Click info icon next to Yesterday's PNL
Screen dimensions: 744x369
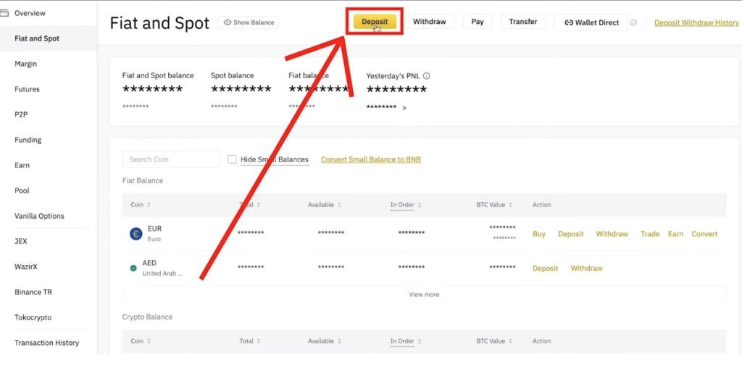[x=426, y=76]
